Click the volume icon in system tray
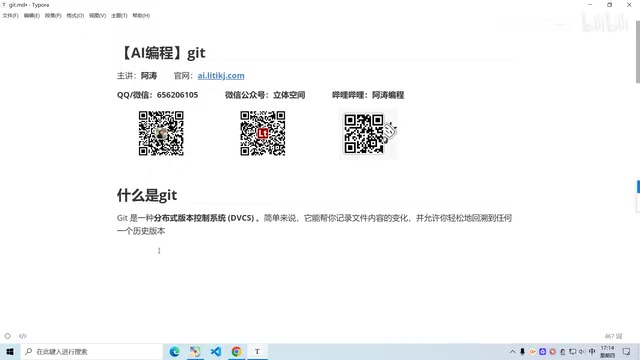640x360 pixels. pos(582,351)
